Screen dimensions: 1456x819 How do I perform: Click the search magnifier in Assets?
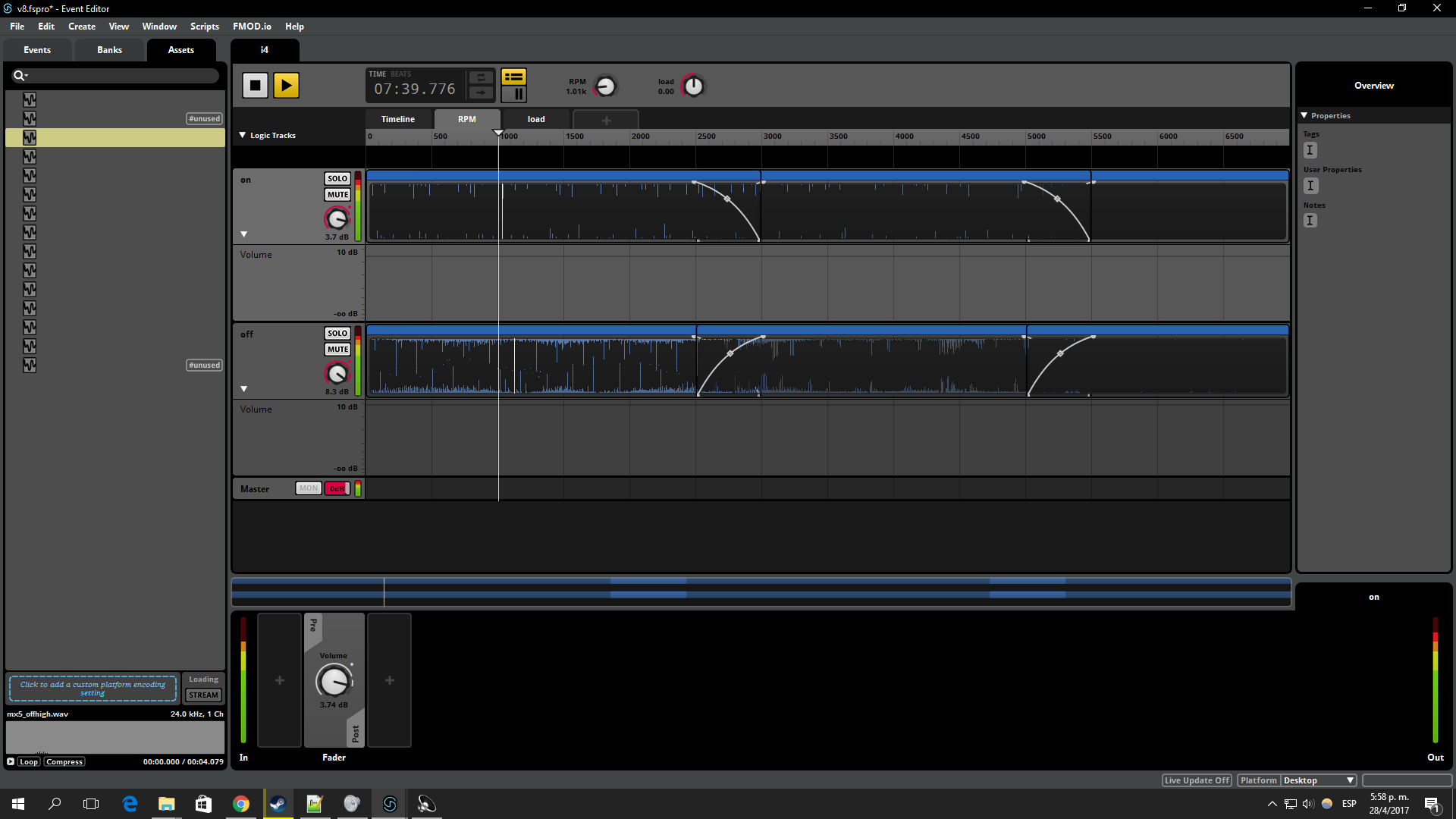pyautogui.click(x=19, y=75)
